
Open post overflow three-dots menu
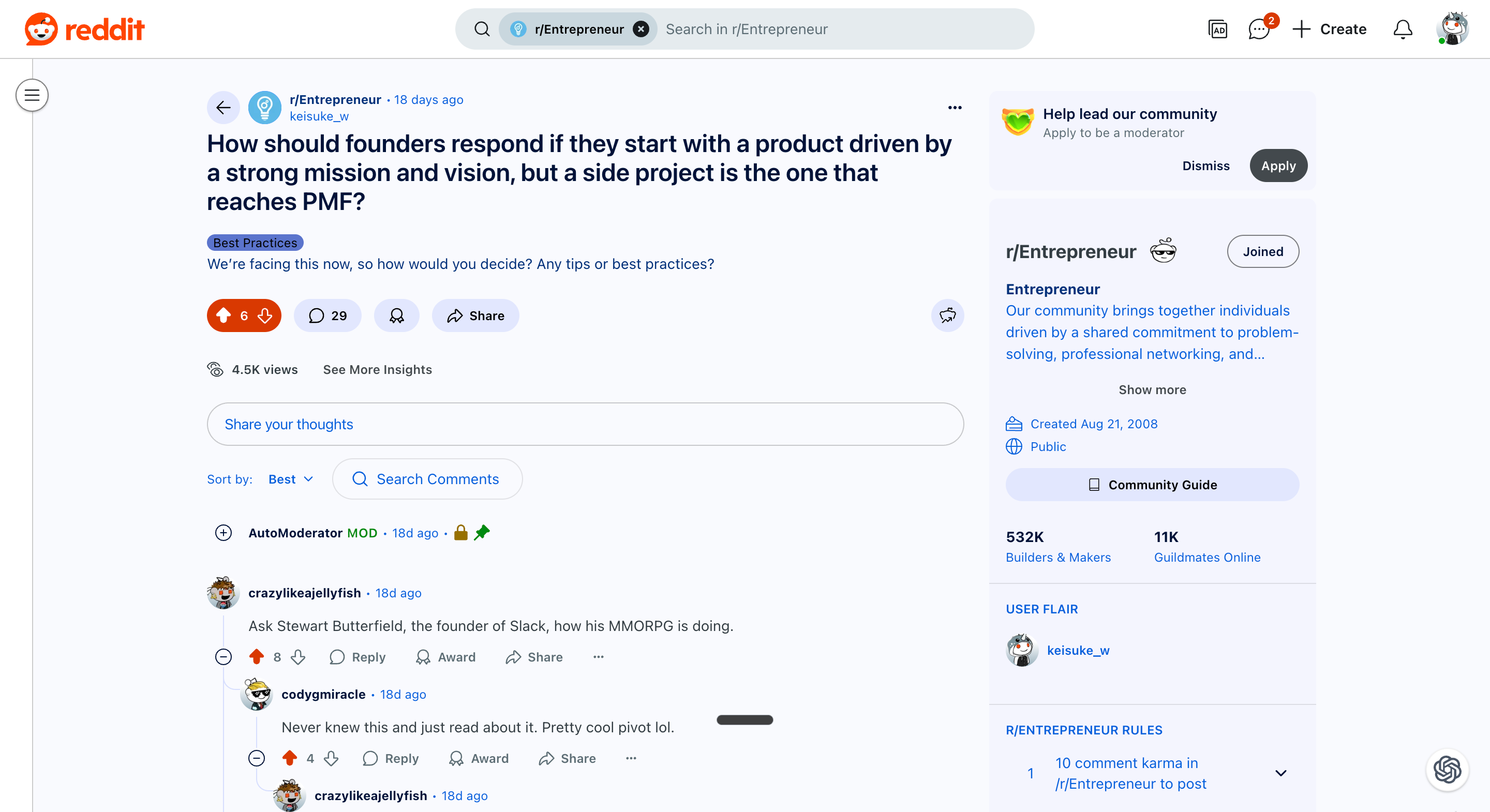[955, 108]
